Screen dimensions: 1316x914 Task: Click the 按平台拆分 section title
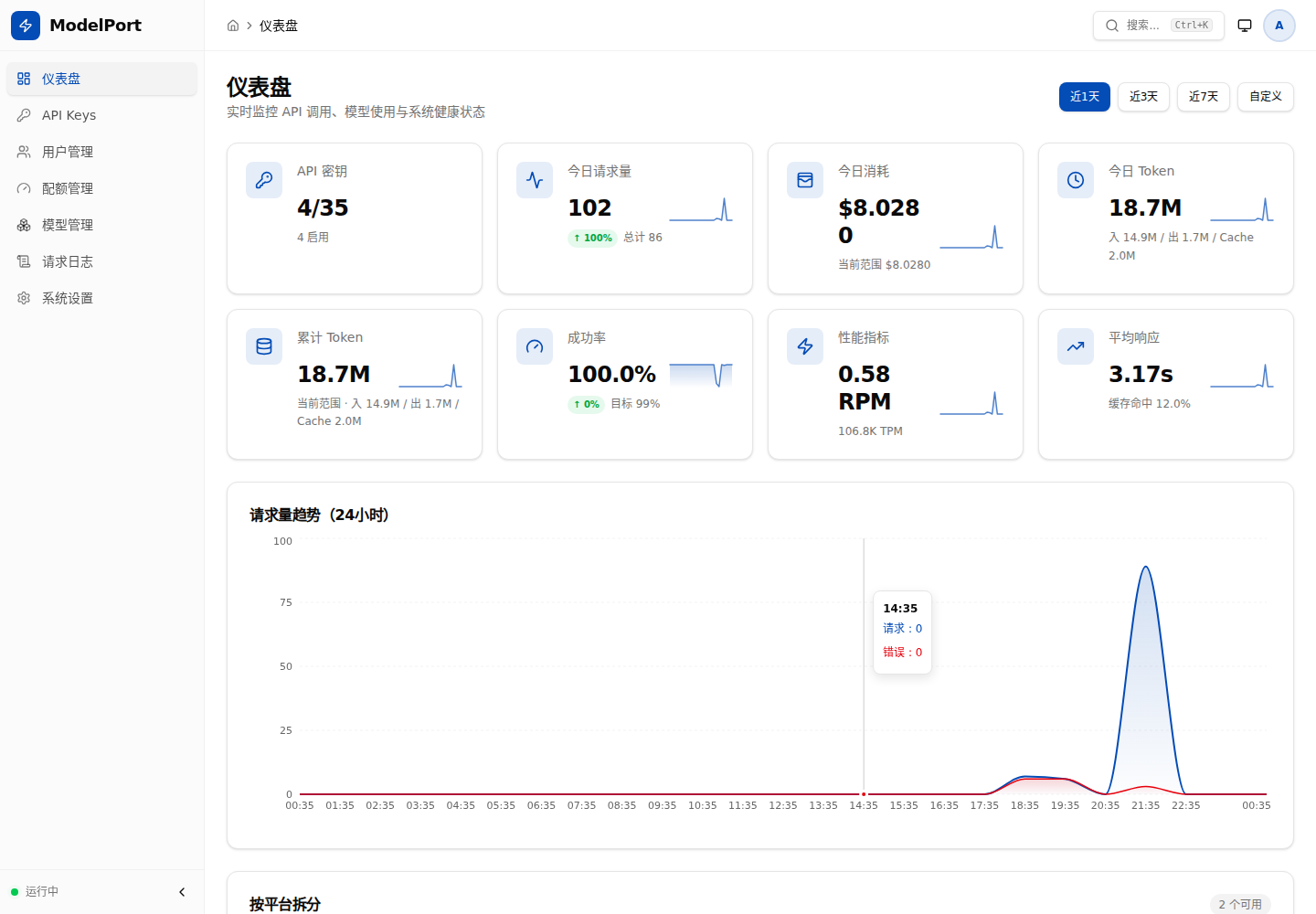285,905
